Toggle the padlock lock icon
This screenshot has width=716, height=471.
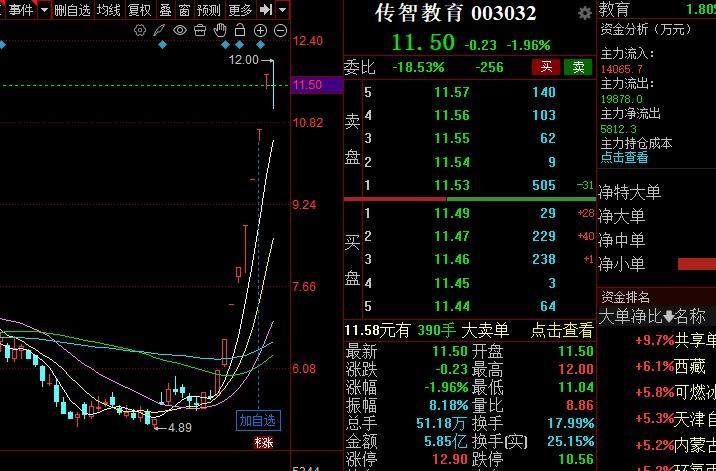[x=240, y=31]
